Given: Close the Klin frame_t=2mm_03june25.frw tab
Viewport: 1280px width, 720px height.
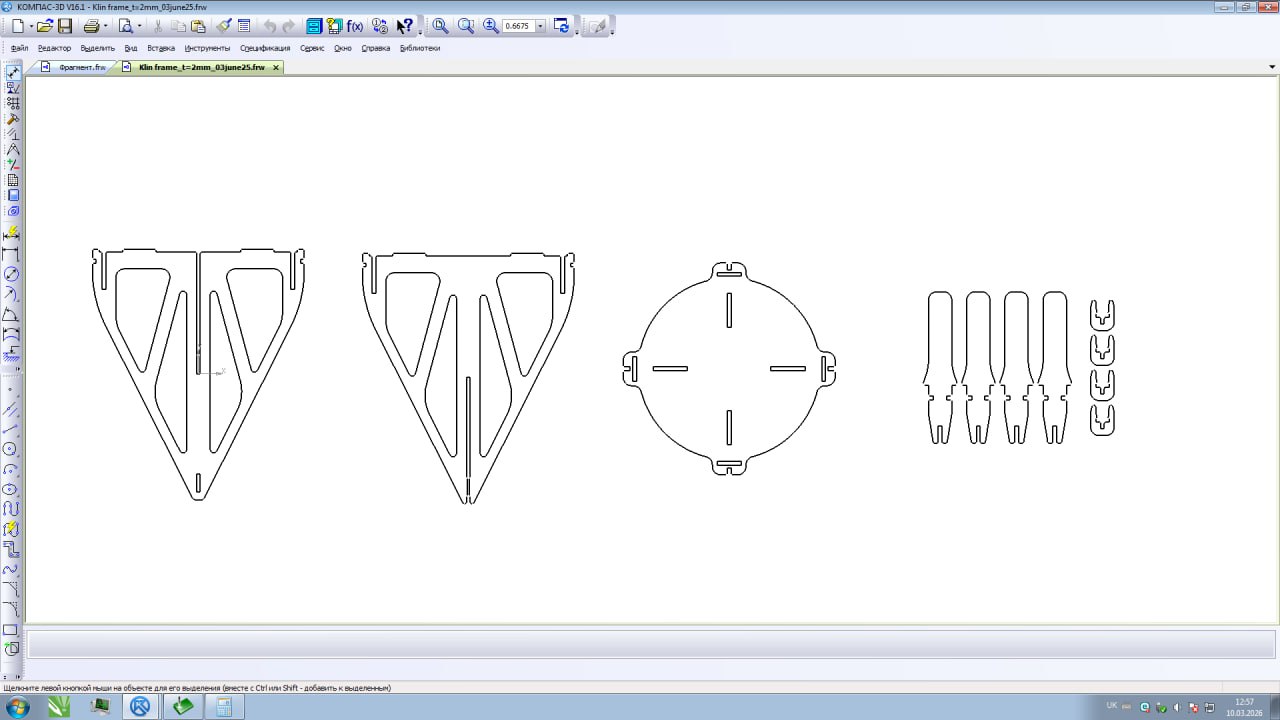Looking at the screenshot, I should coord(276,67).
